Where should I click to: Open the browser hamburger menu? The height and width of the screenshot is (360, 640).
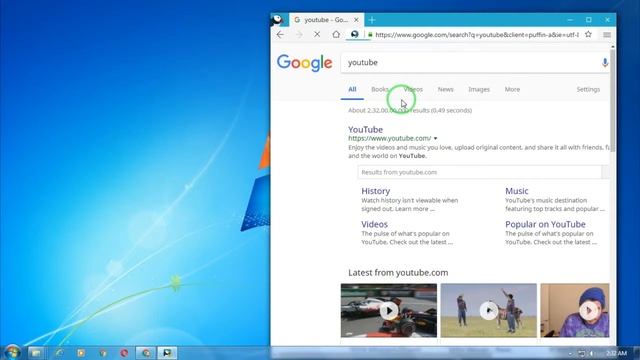click(607, 35)
